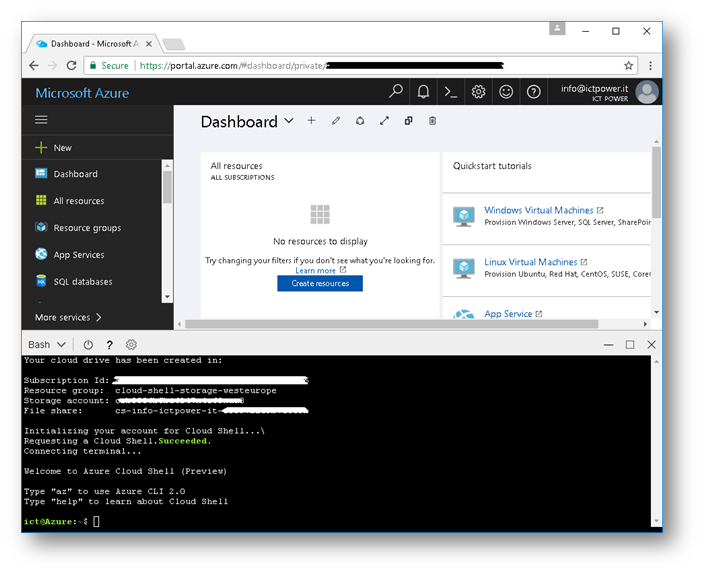The height and width of the screenshot is (575, 705).
Task: Click the App Services globe icon
Action: pyautogui.click(x=41, y=254)
